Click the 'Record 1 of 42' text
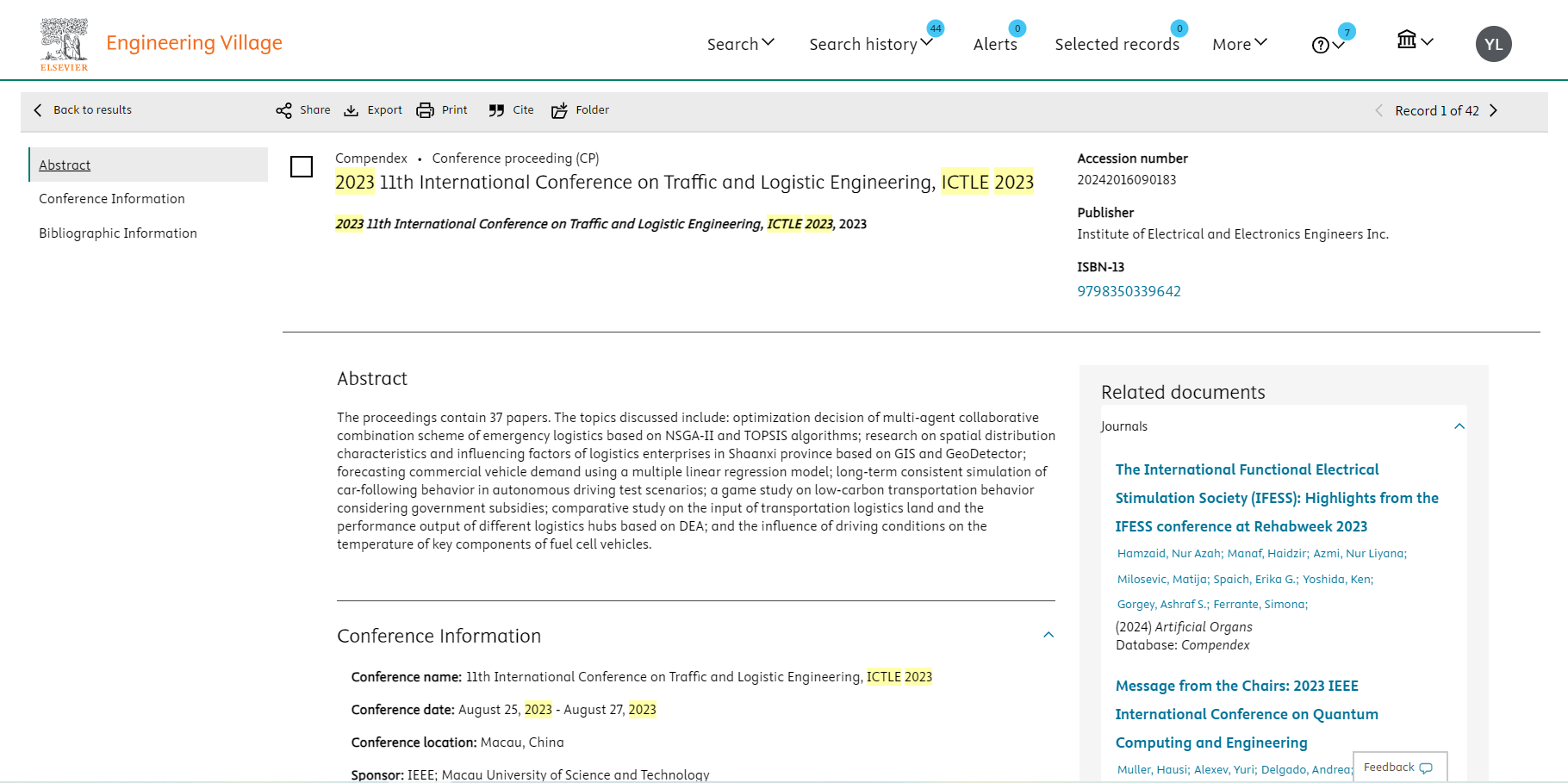 tap(1437, 110)
